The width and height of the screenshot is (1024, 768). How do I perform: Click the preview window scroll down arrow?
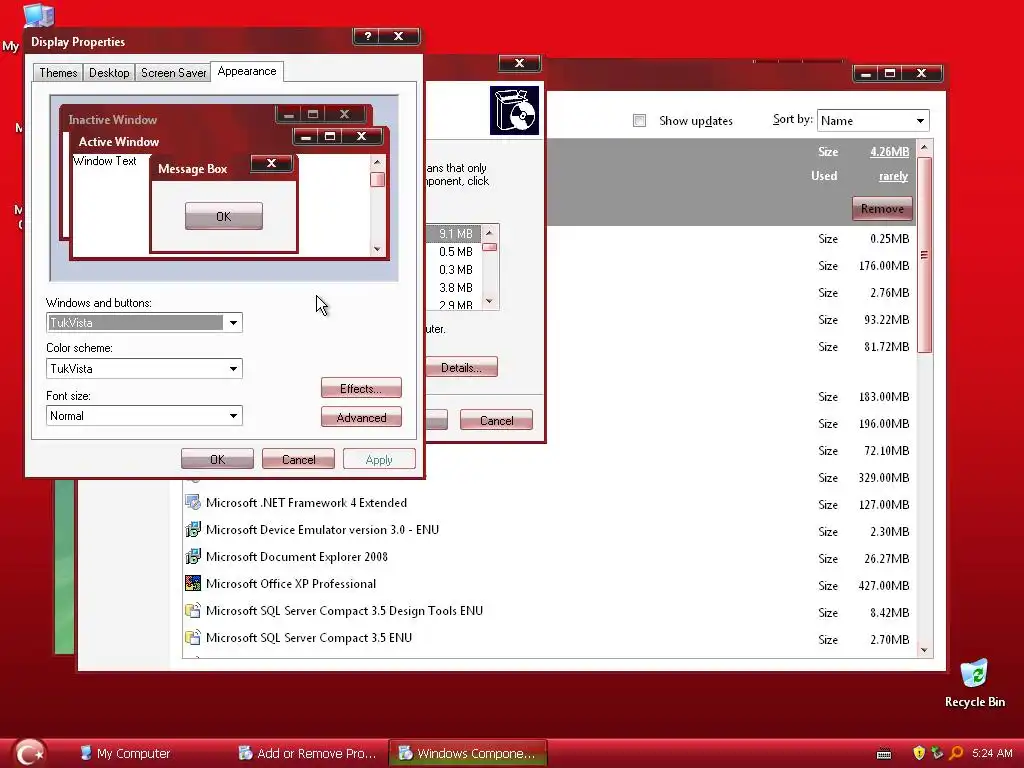point(377,249)
